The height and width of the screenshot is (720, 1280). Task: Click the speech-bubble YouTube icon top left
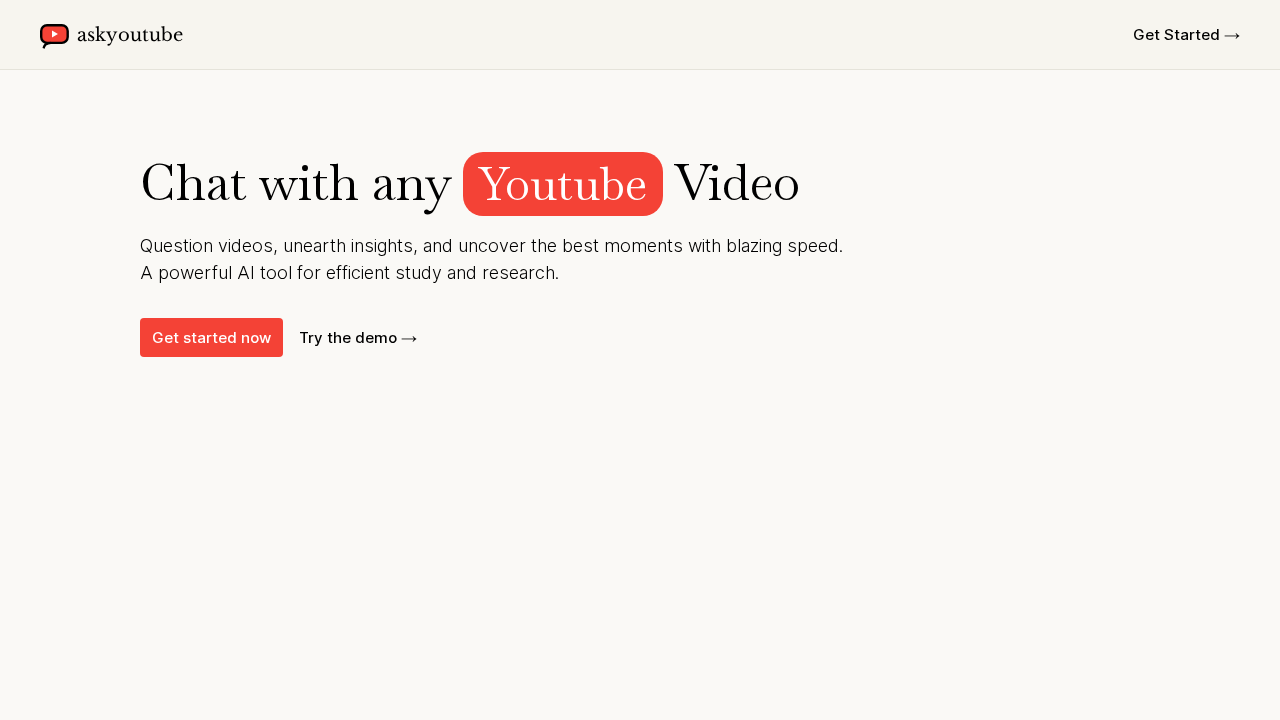point(53,33)
